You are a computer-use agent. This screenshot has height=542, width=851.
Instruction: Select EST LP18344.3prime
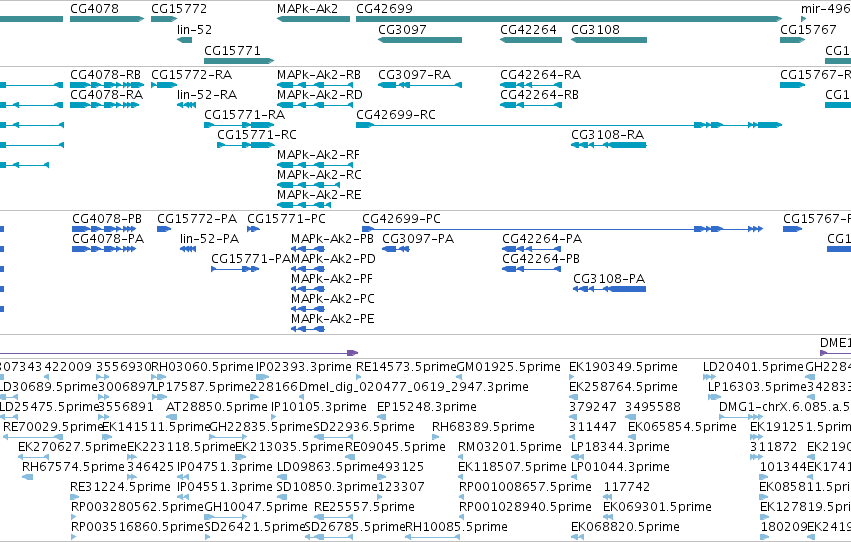[x=620, y=448]
